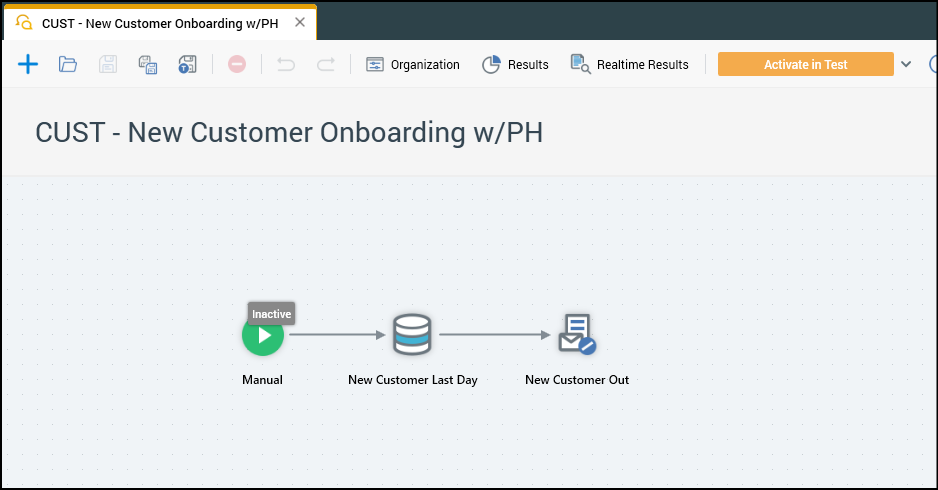Click the Redo arrow
This screenshot has height=490, width=938.
(325, 65)
